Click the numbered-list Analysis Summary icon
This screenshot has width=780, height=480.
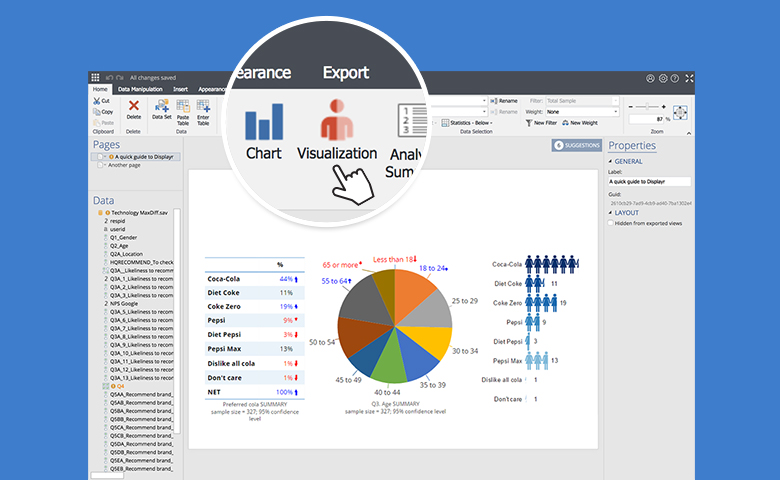[412, 120]
